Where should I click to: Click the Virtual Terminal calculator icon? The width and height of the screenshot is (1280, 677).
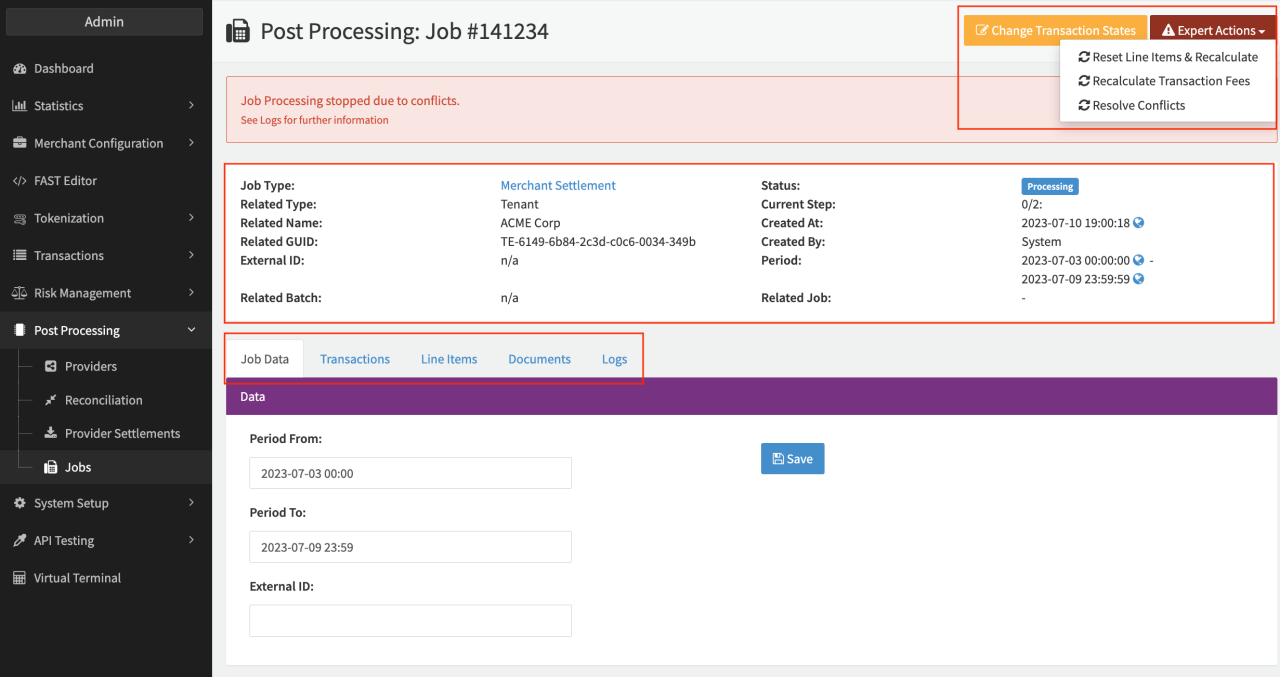pyautogui.click(x=19, y=578)
